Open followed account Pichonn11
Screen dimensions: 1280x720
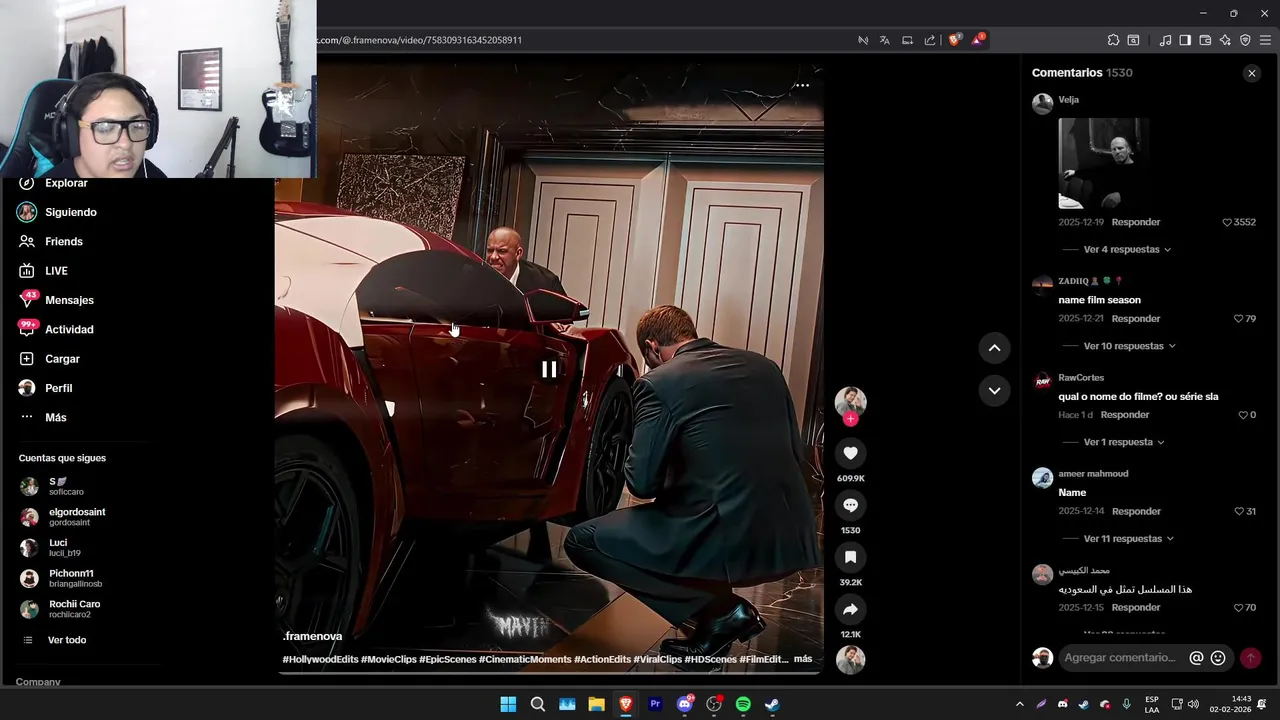click(61, 578)
